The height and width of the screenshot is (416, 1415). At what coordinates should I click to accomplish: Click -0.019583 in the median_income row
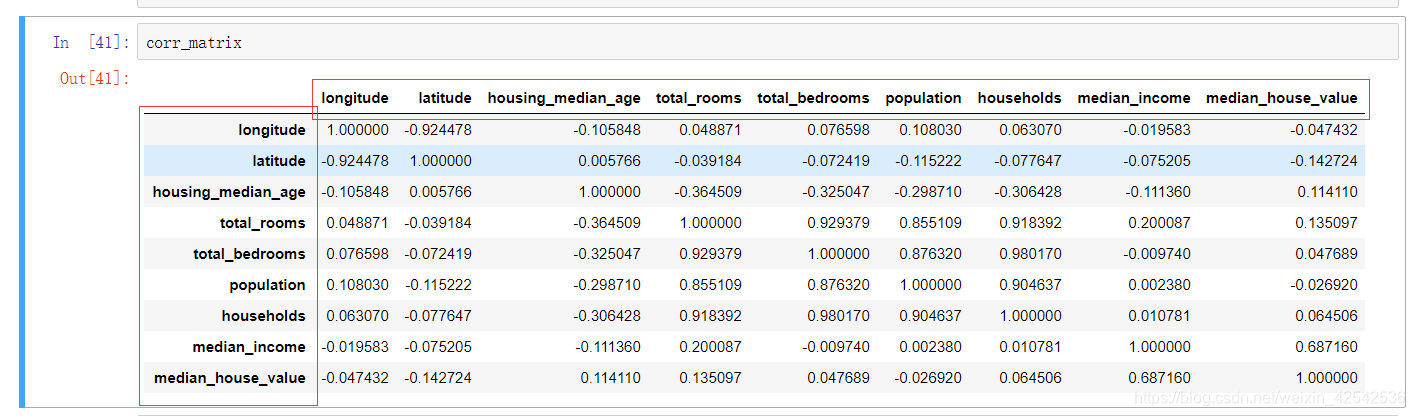click(x=355, y=347)
